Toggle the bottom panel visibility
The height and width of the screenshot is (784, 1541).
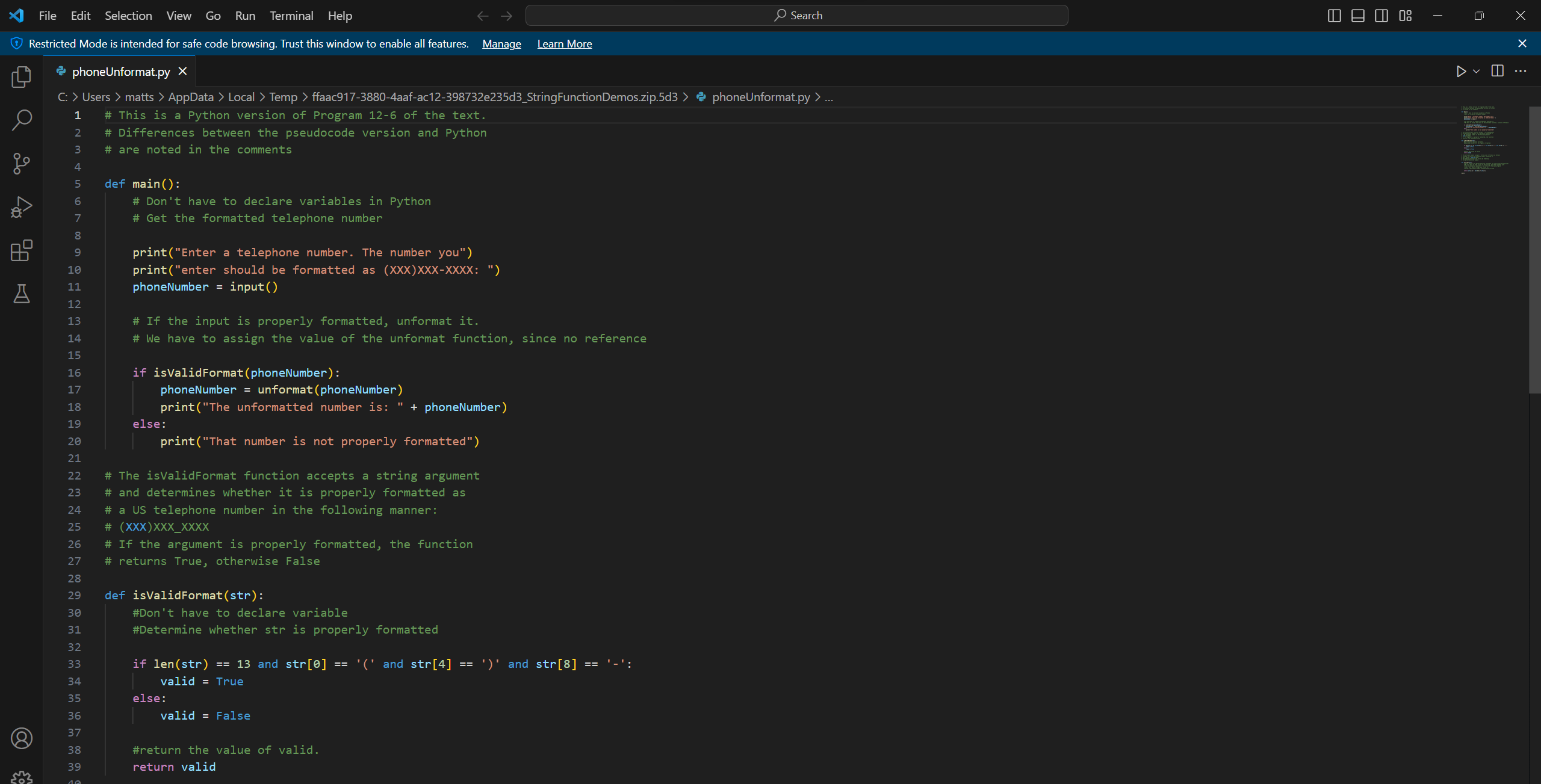click(x=1357, y=15)
